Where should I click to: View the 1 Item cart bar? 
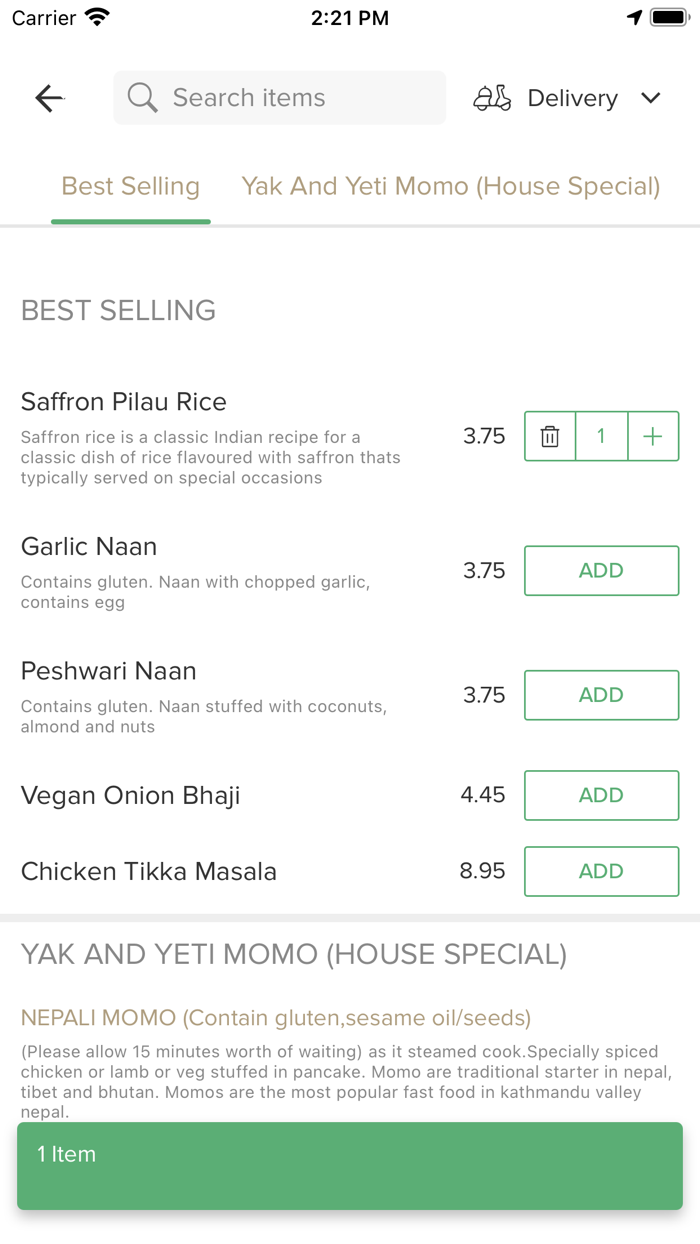(350, 1166)
